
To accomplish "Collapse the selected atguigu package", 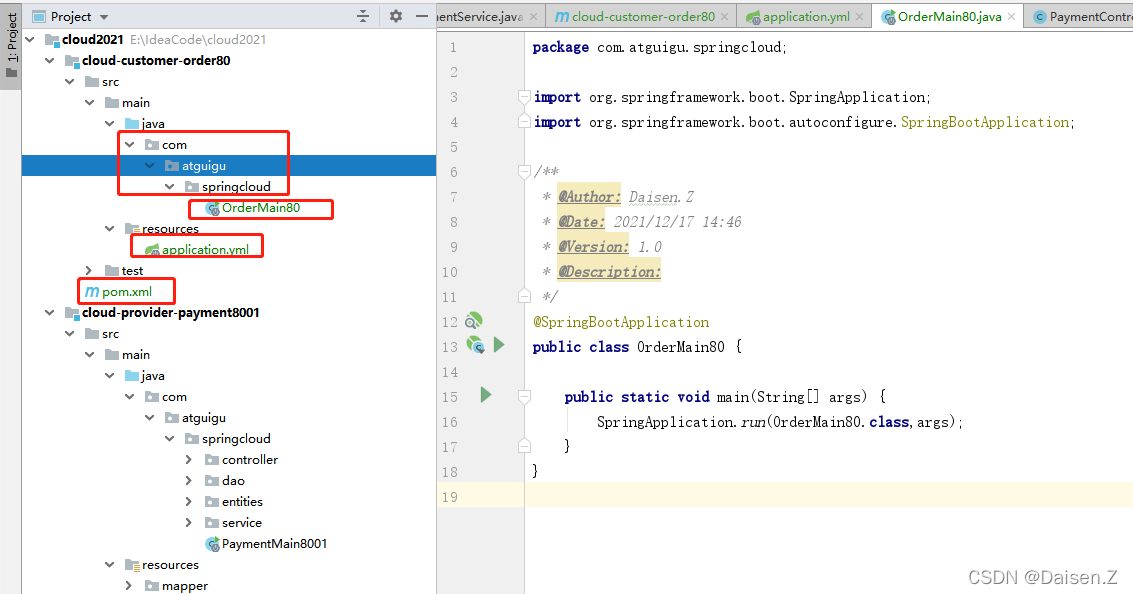I will click(x=150, y=165).
